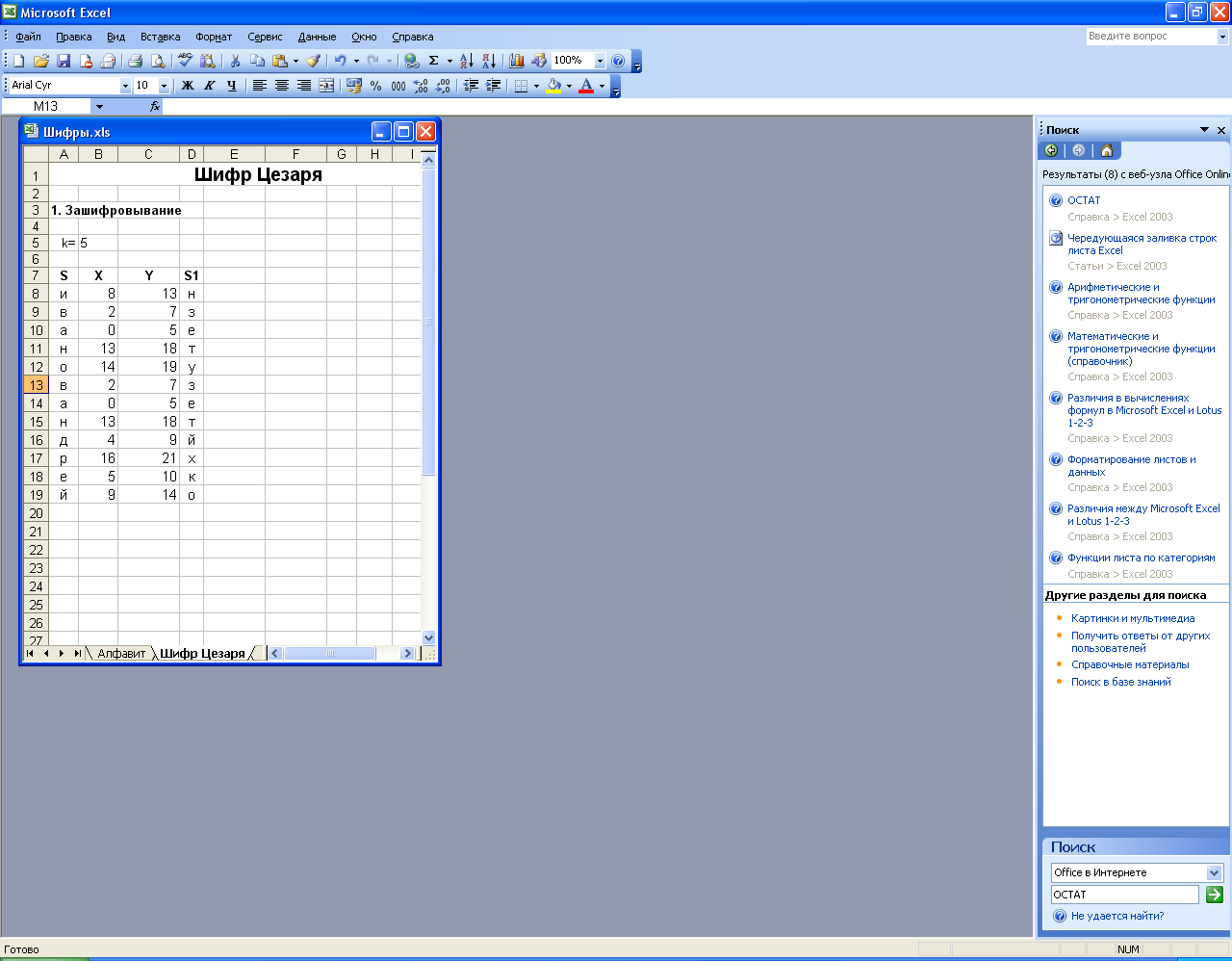Cut selection with the scissors icon
This screenshot has height=961, width=1232.
(x=234, y=61)
